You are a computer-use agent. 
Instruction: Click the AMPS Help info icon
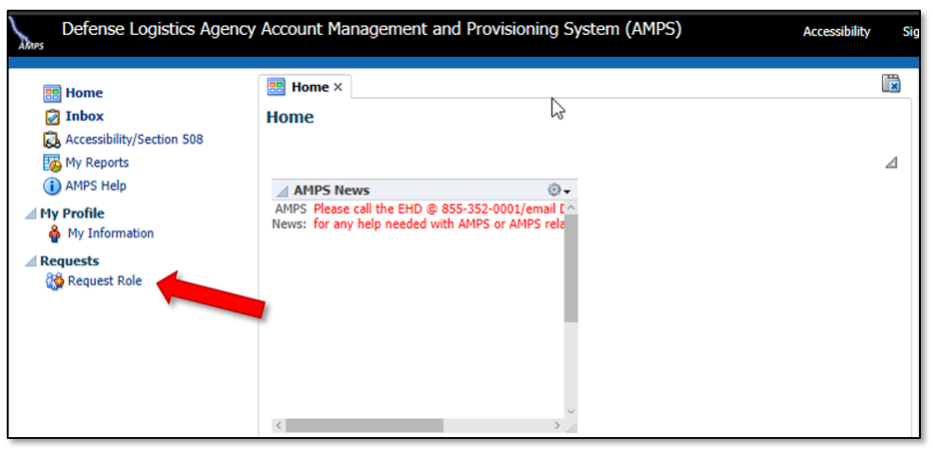point(52,186)
